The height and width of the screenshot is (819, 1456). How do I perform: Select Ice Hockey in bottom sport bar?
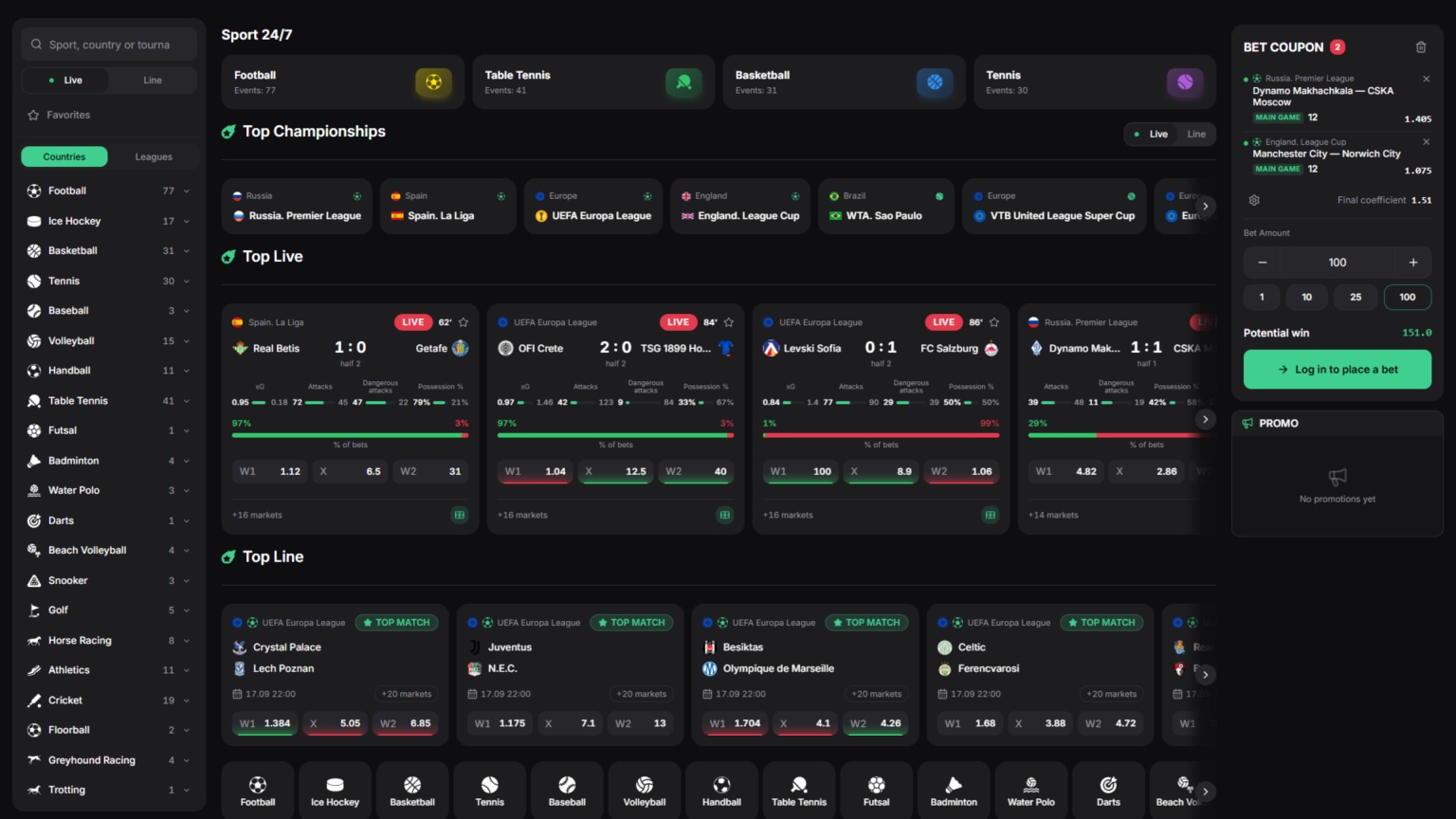pos(336,791)
